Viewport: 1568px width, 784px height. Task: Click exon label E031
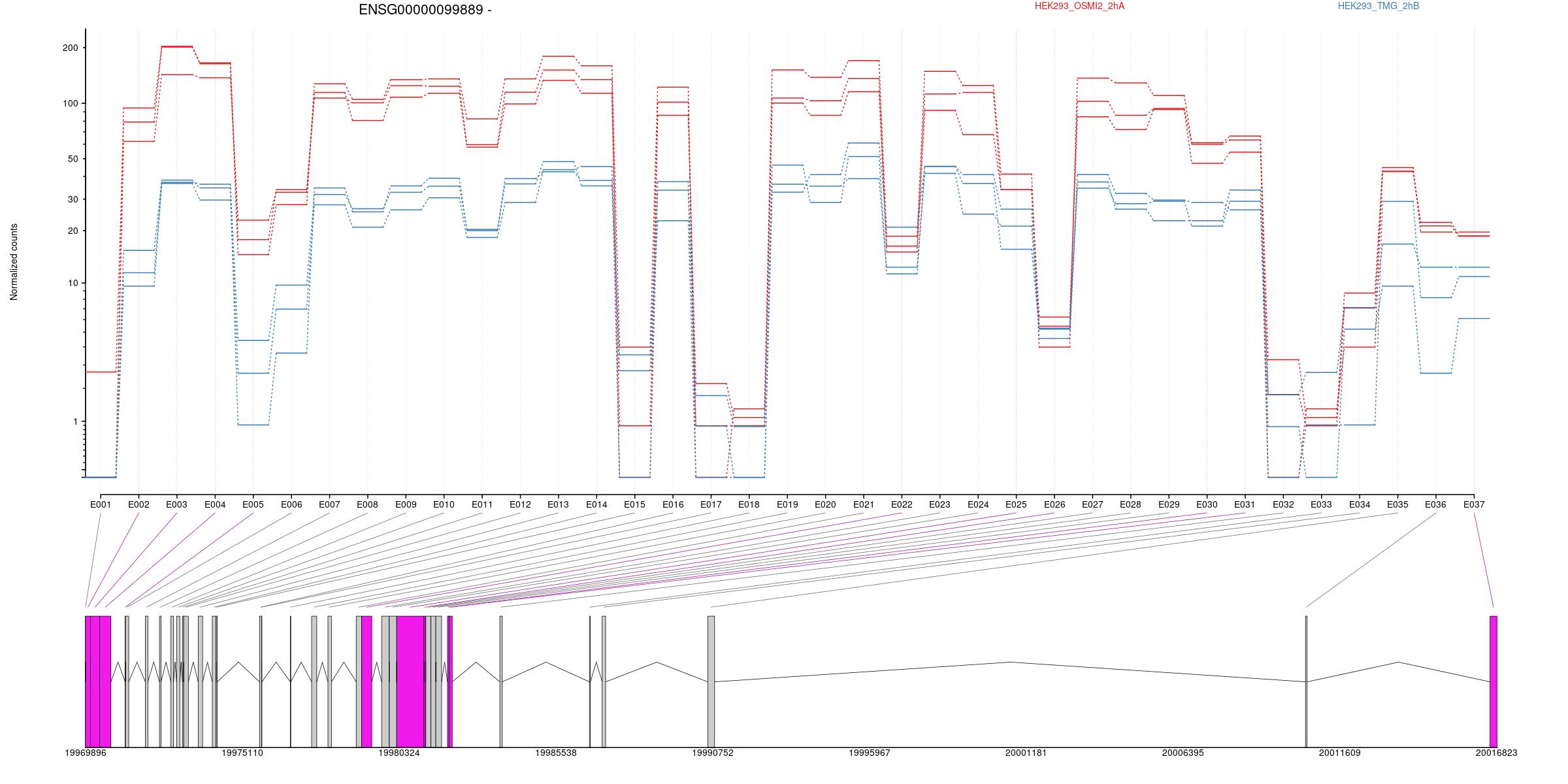pyautogui.click(x=1245, y=504)
